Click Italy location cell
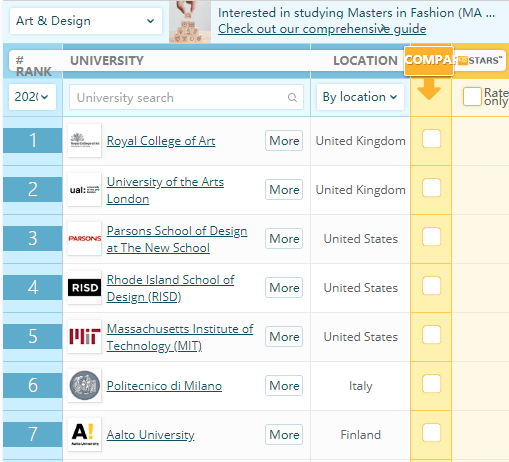The image size is (509, 462). pyautogui.click(x=361, y=386)
